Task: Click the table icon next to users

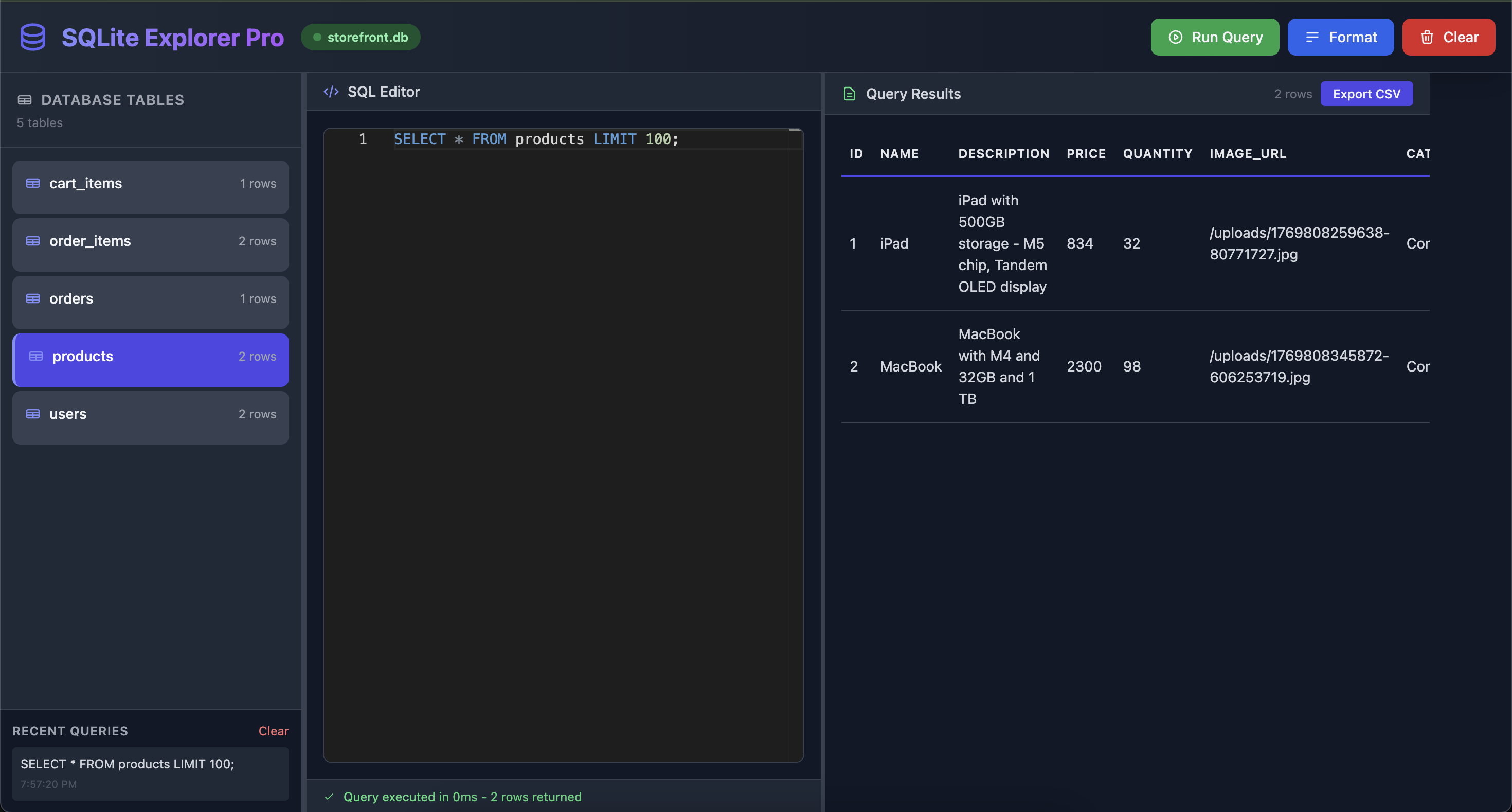Action: [x=33, y=414]
